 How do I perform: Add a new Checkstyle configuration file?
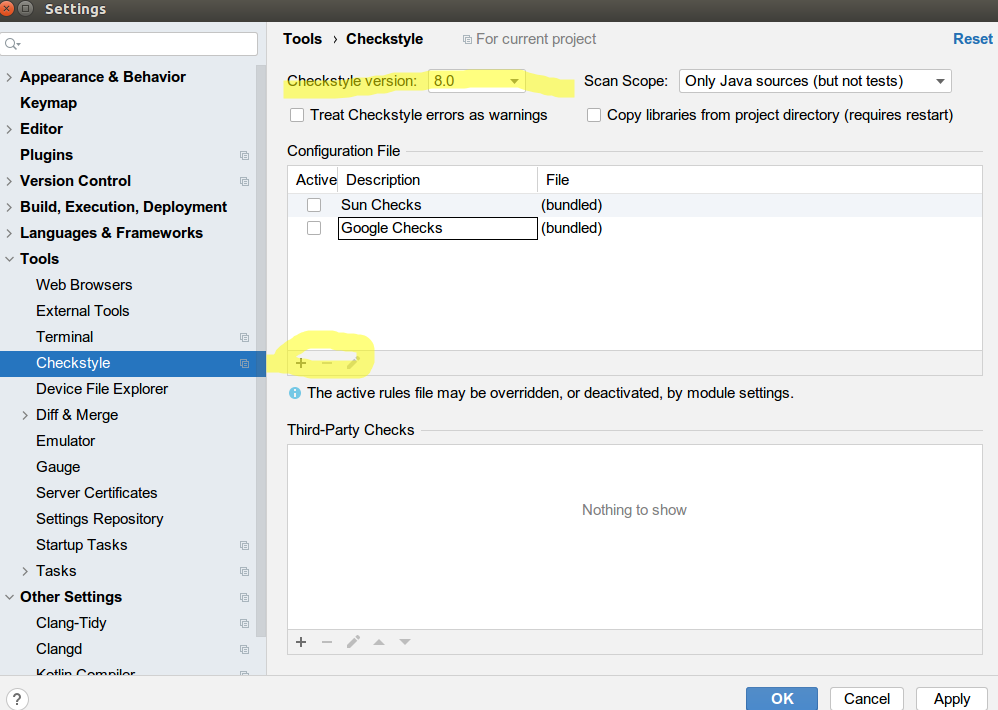[x=300, y=362]
